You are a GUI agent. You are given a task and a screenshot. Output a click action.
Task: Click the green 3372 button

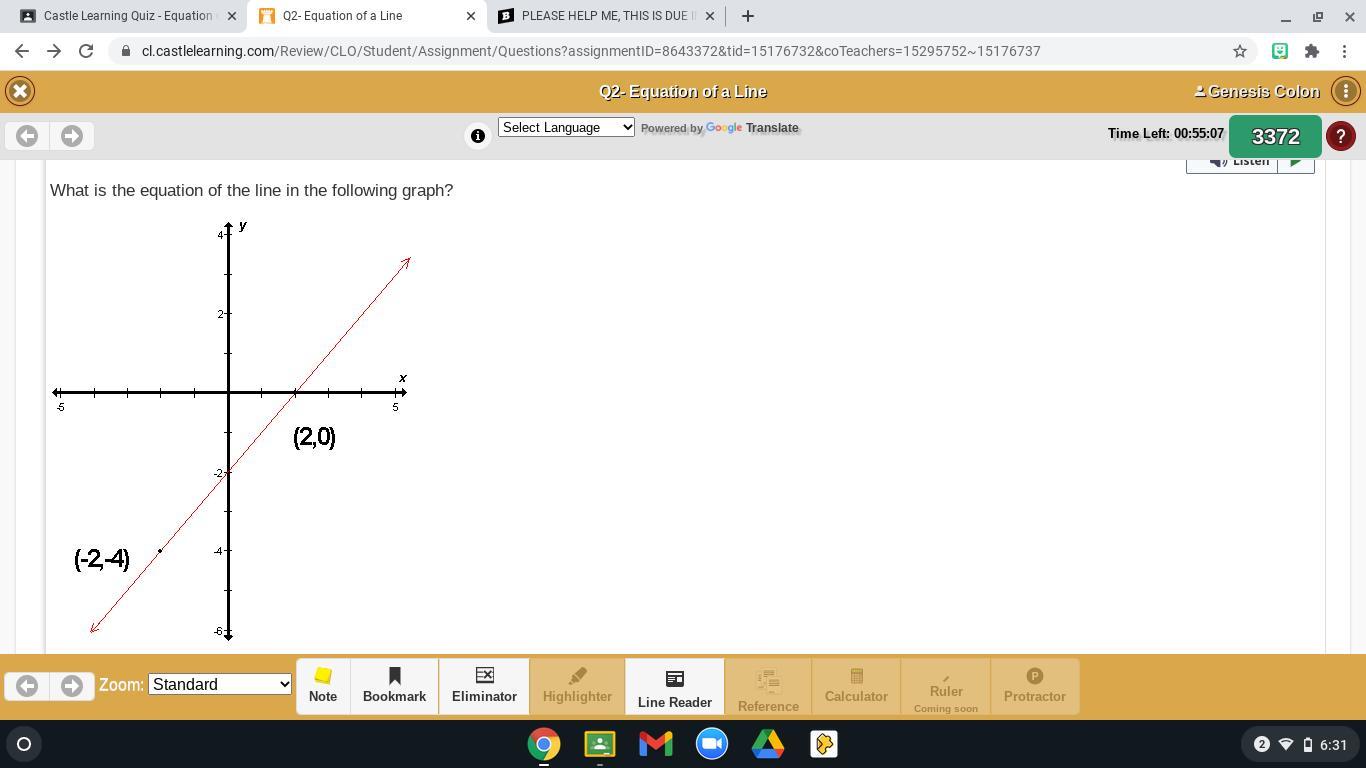pyautogui.click(x=1275, y=136)
